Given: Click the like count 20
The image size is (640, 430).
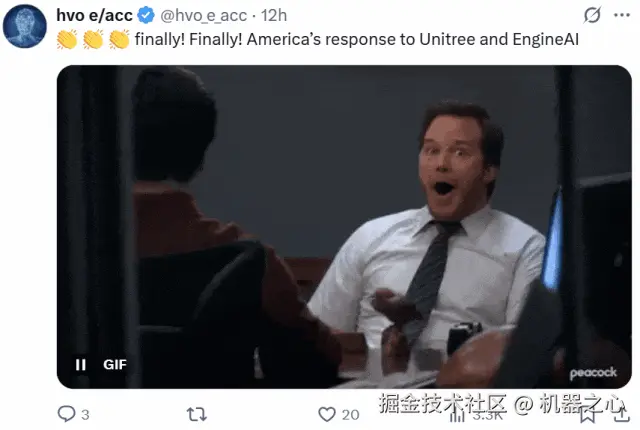Looking at the screenshot, I should coord(350,414).
